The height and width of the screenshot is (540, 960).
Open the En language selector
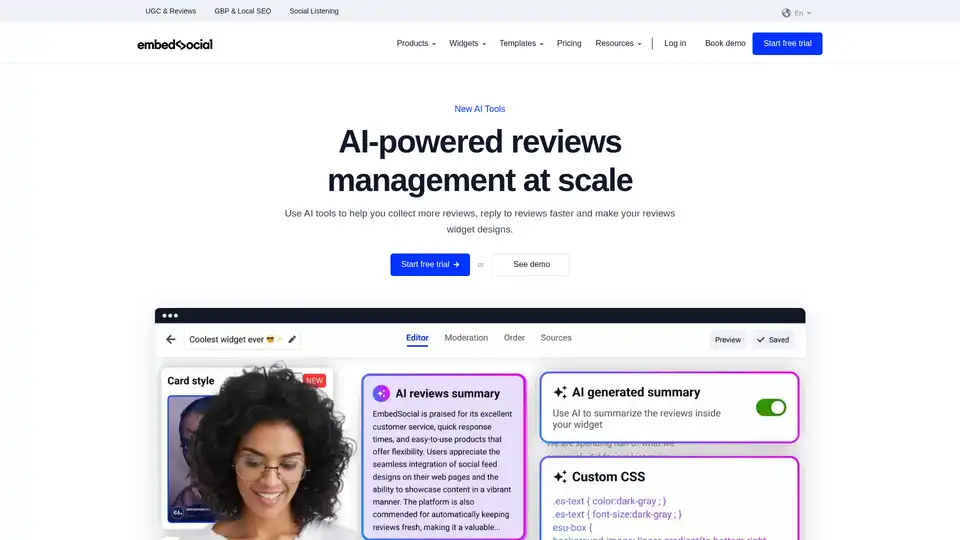pos(802,13)
